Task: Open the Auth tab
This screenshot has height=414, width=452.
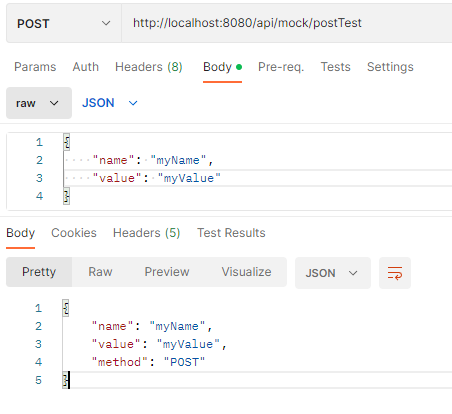Action: pyautogui.click(x=86, y=67)
